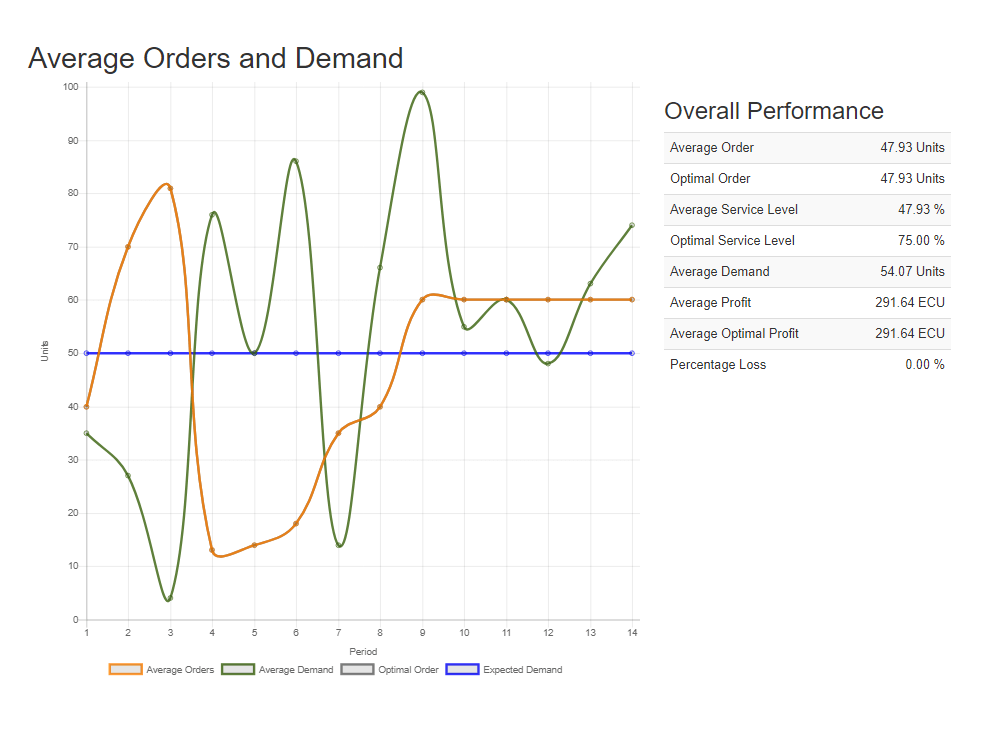Click the '0.00 %' value

coord(925,365)
